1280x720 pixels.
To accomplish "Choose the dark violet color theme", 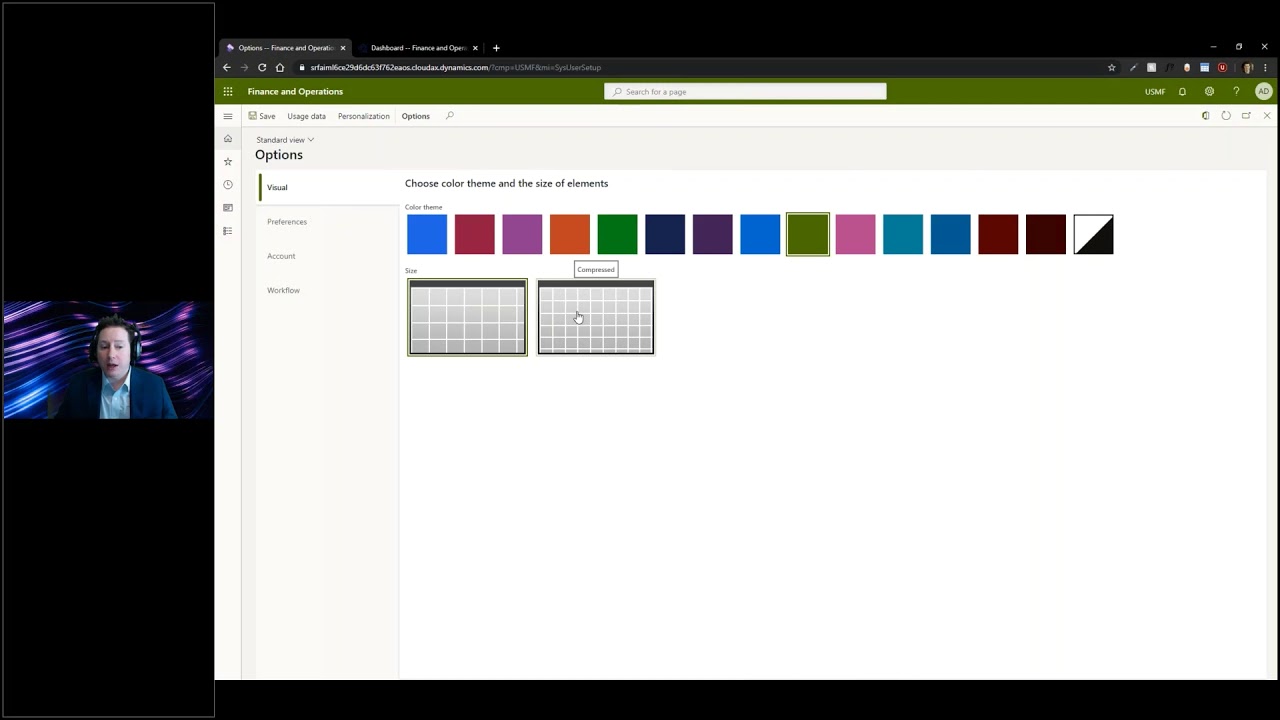I will 712,234.
